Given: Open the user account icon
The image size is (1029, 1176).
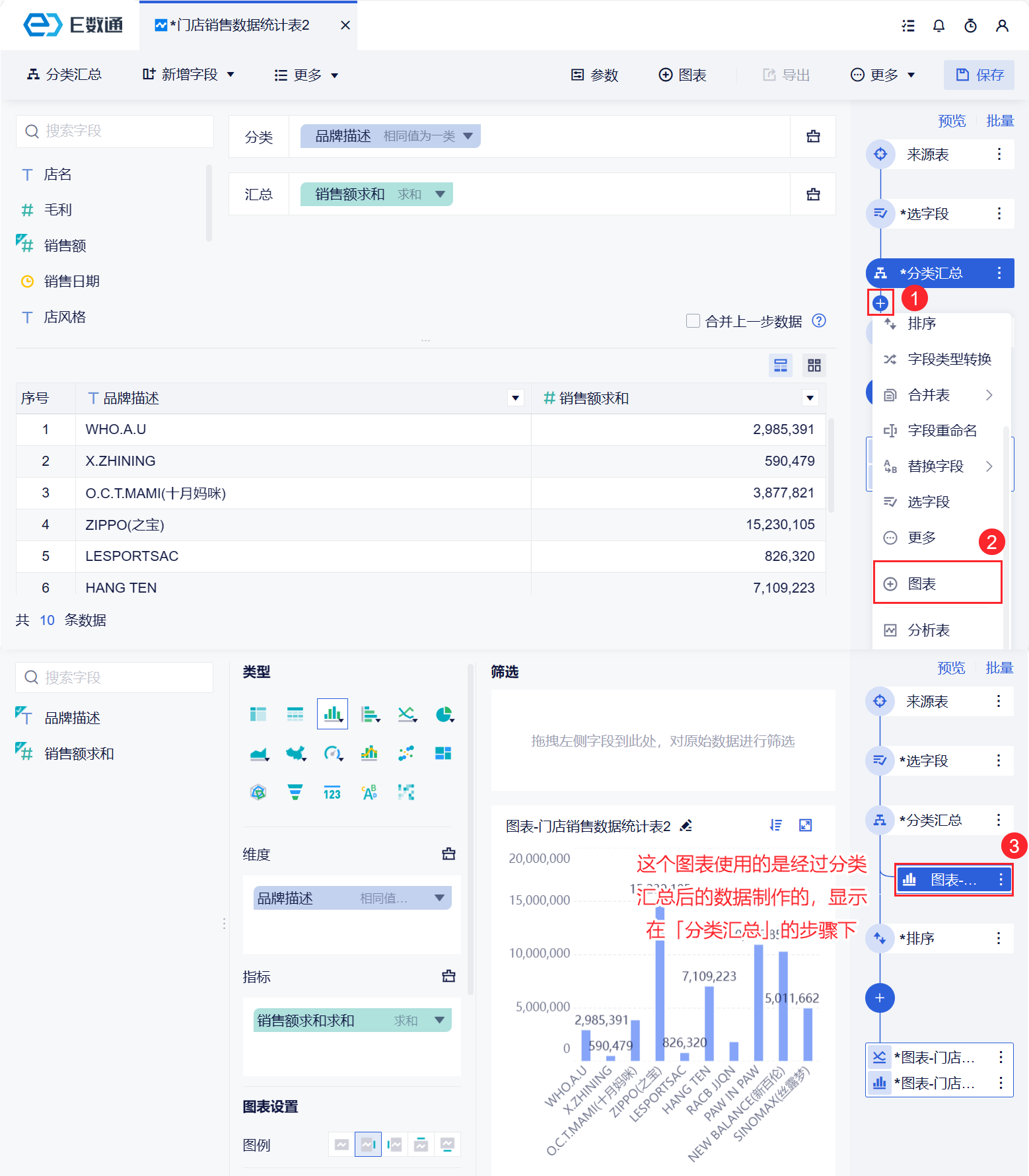Looking at the screenshot, I should click(x=1002, y=26).
